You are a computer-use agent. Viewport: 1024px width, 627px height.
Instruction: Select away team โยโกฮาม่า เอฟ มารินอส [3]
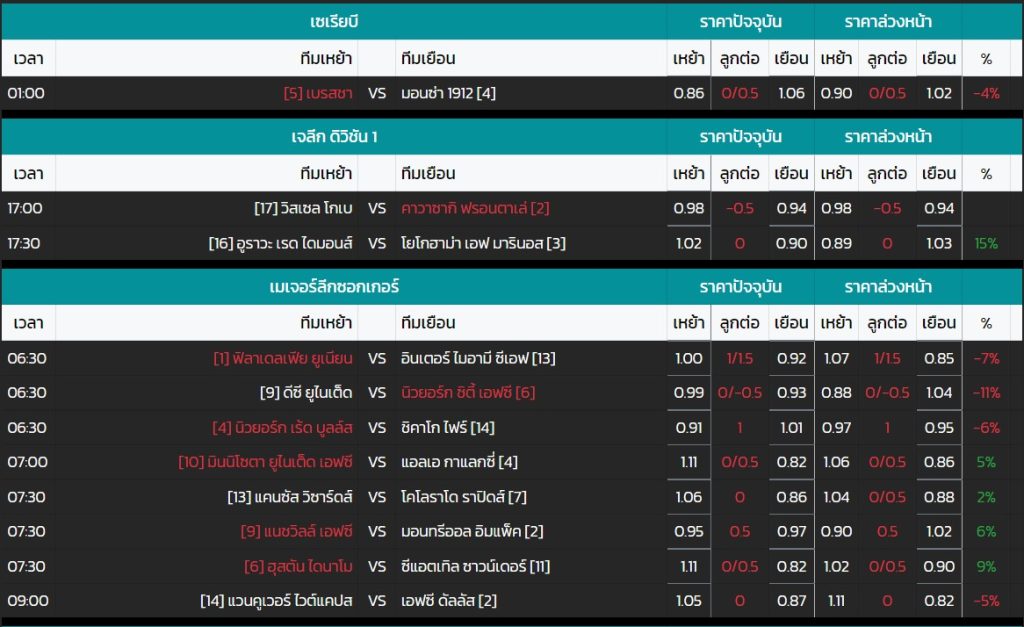pyautogui.click(x=483, y=243)
